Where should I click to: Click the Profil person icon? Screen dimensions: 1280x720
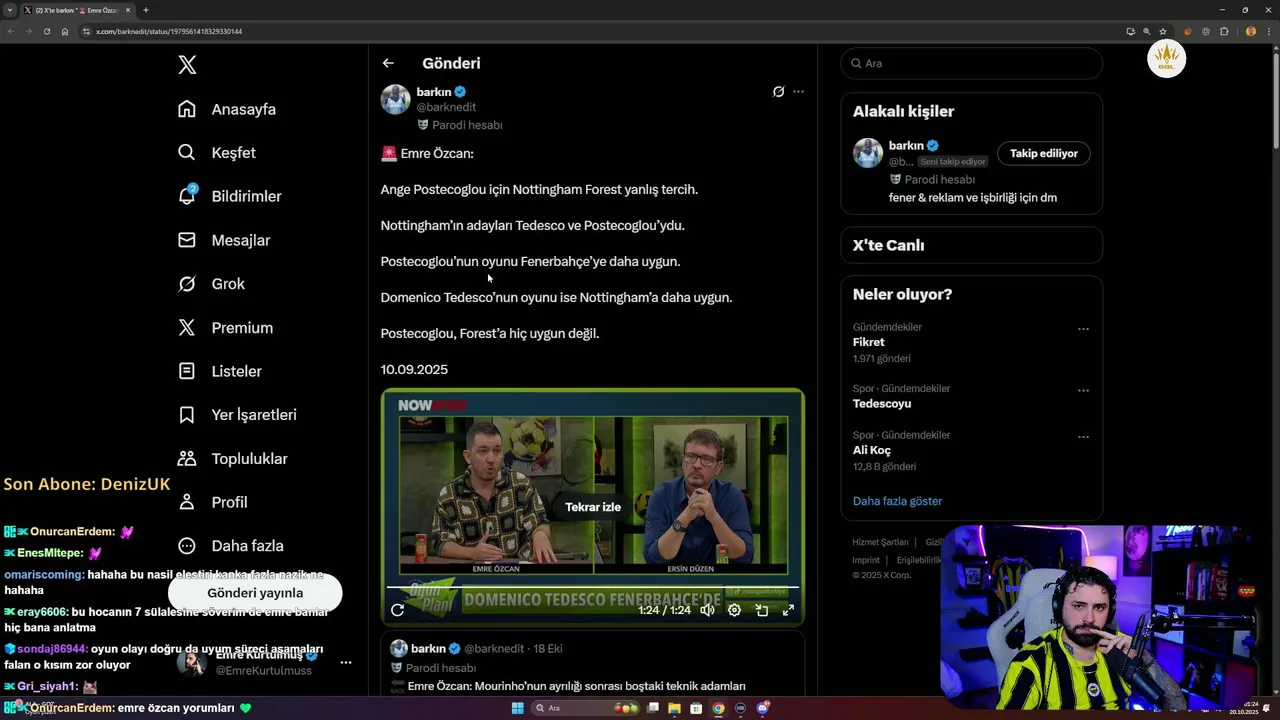[187, 502]
